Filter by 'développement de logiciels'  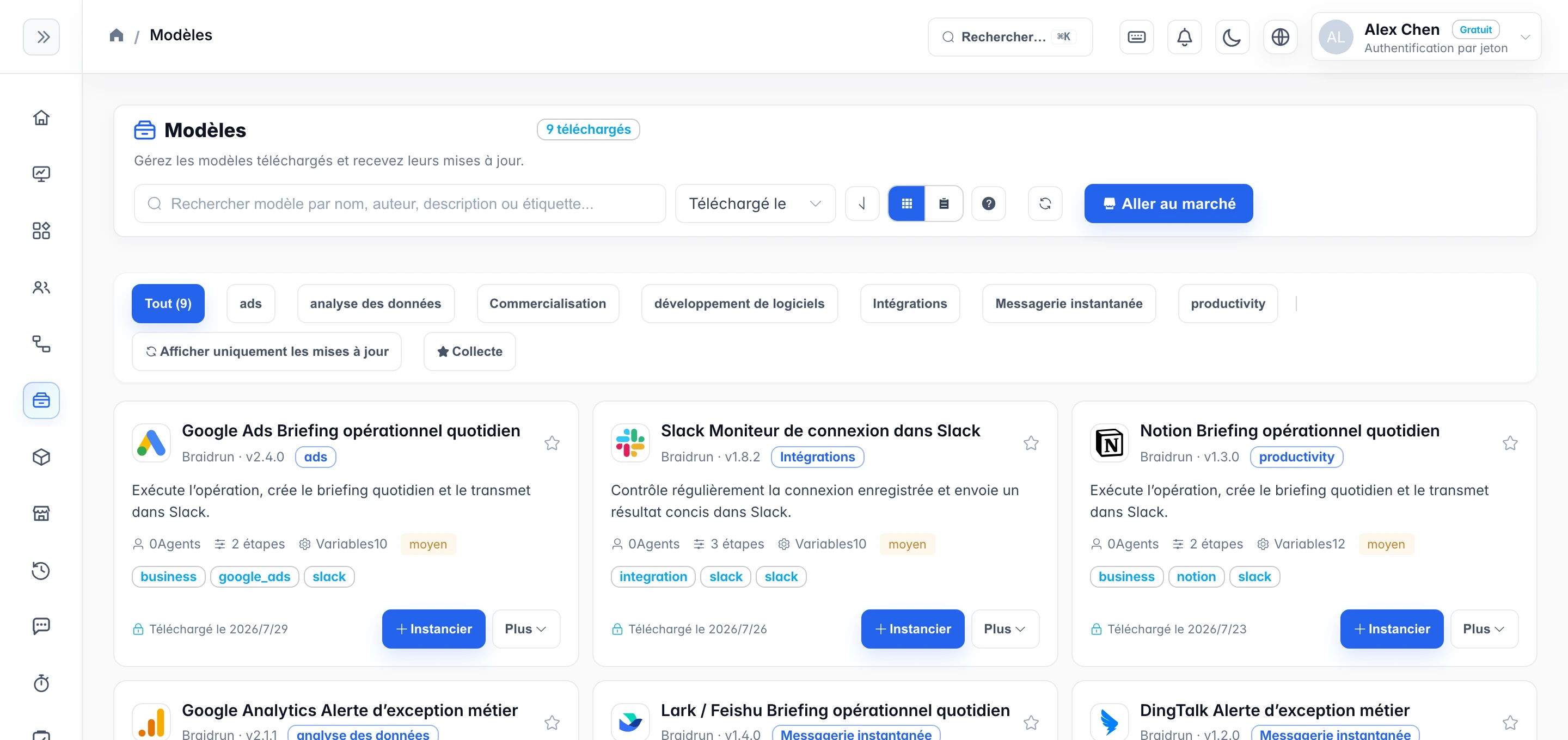[x=739, y=304]
